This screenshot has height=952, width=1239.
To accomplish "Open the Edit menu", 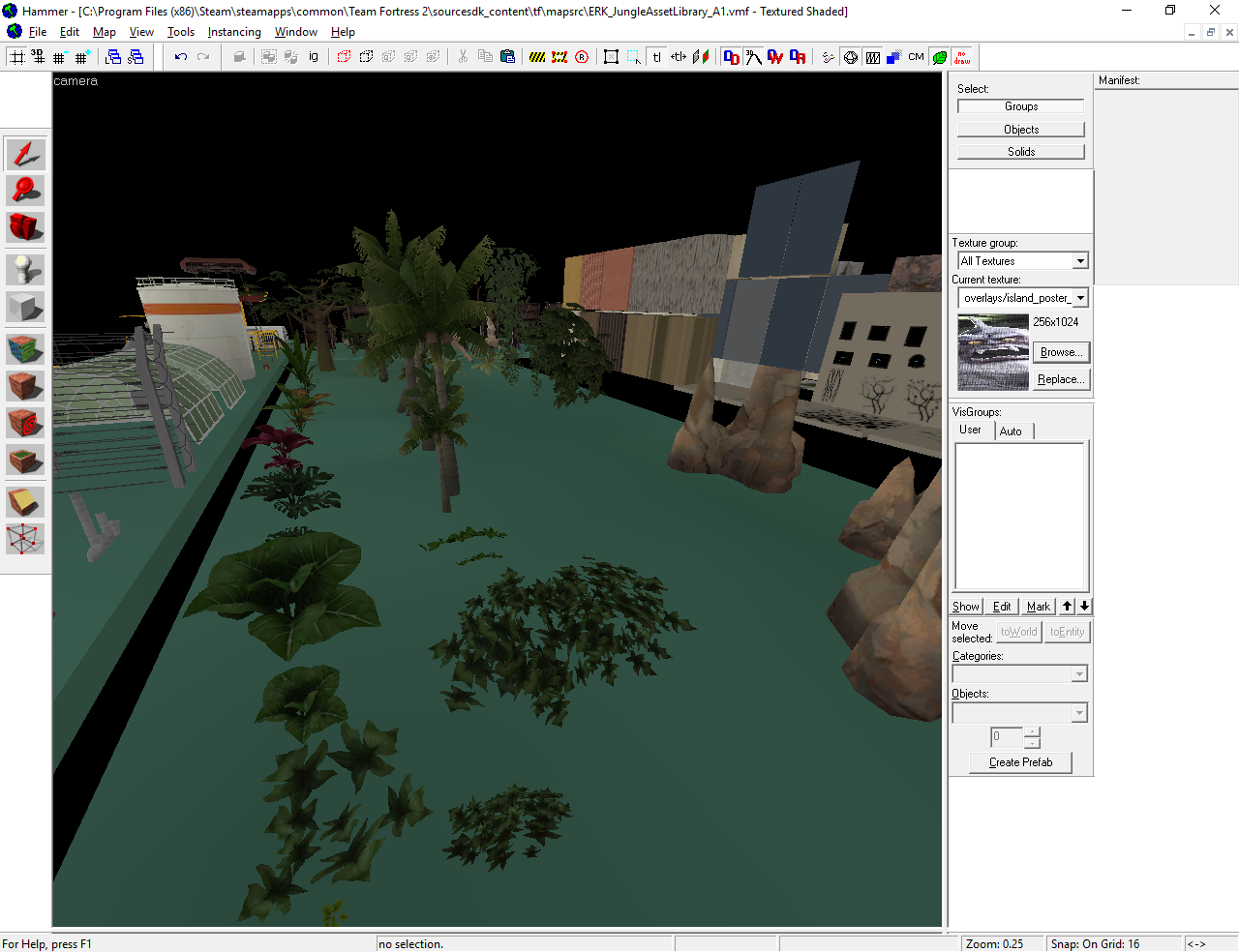I will [x=70, y=32].
